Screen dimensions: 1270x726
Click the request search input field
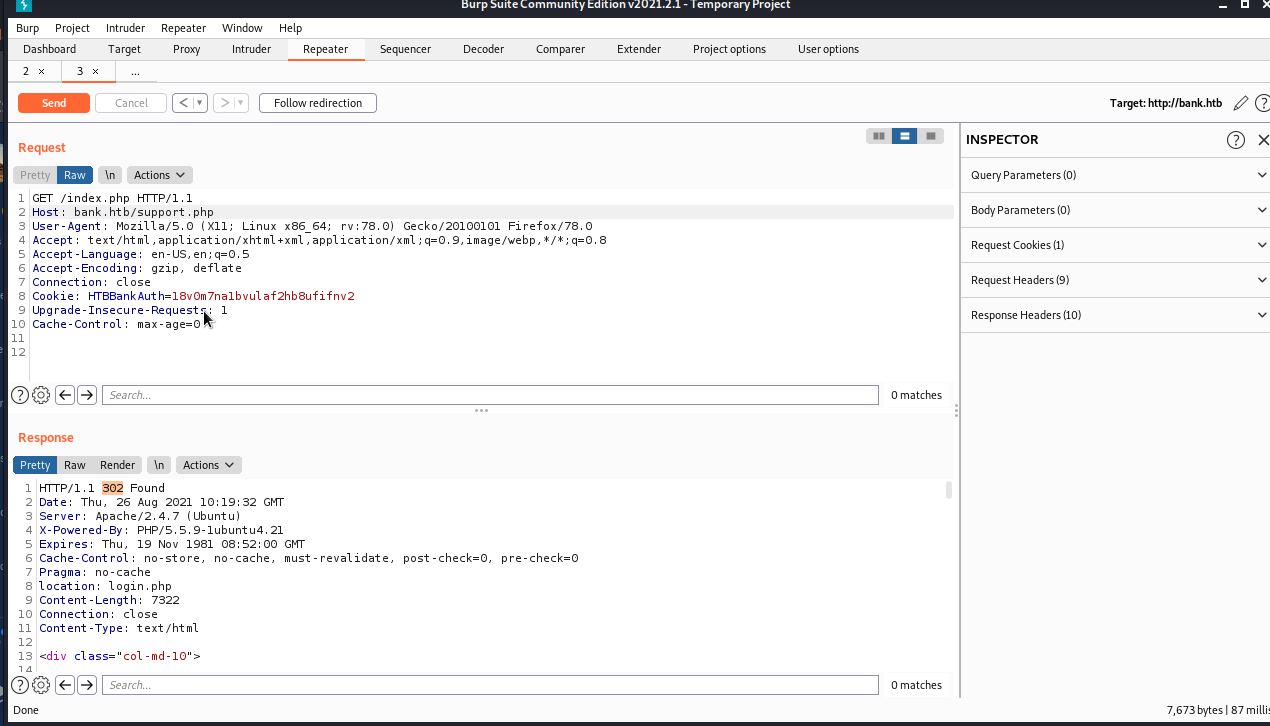click(x=490, y=395)
